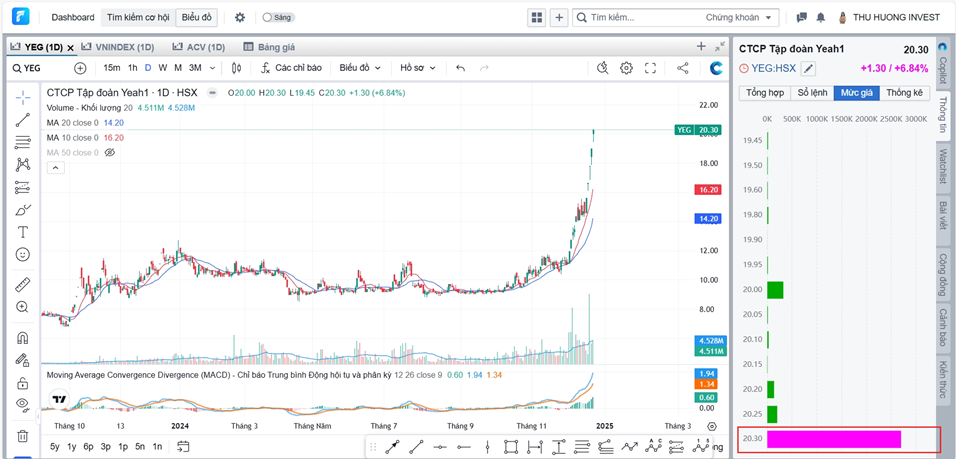Select the 5y date range
956x459 pixels.
[55, 446]
